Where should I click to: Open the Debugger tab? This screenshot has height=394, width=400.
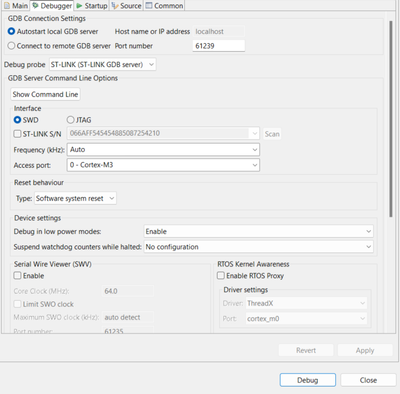52,6
